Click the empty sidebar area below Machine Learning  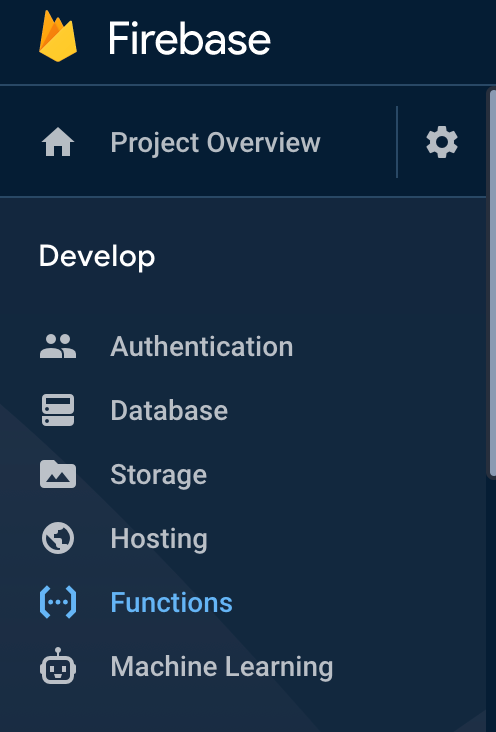(x=243, y=712)
